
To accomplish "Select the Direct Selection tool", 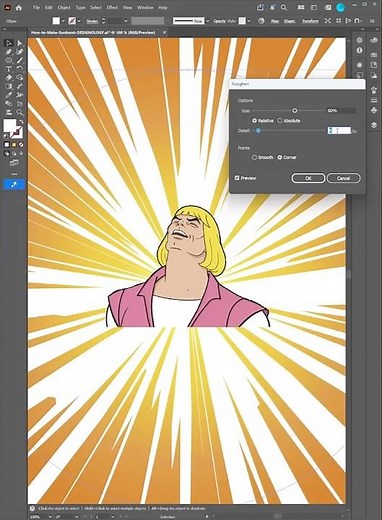I will (20, 43).
